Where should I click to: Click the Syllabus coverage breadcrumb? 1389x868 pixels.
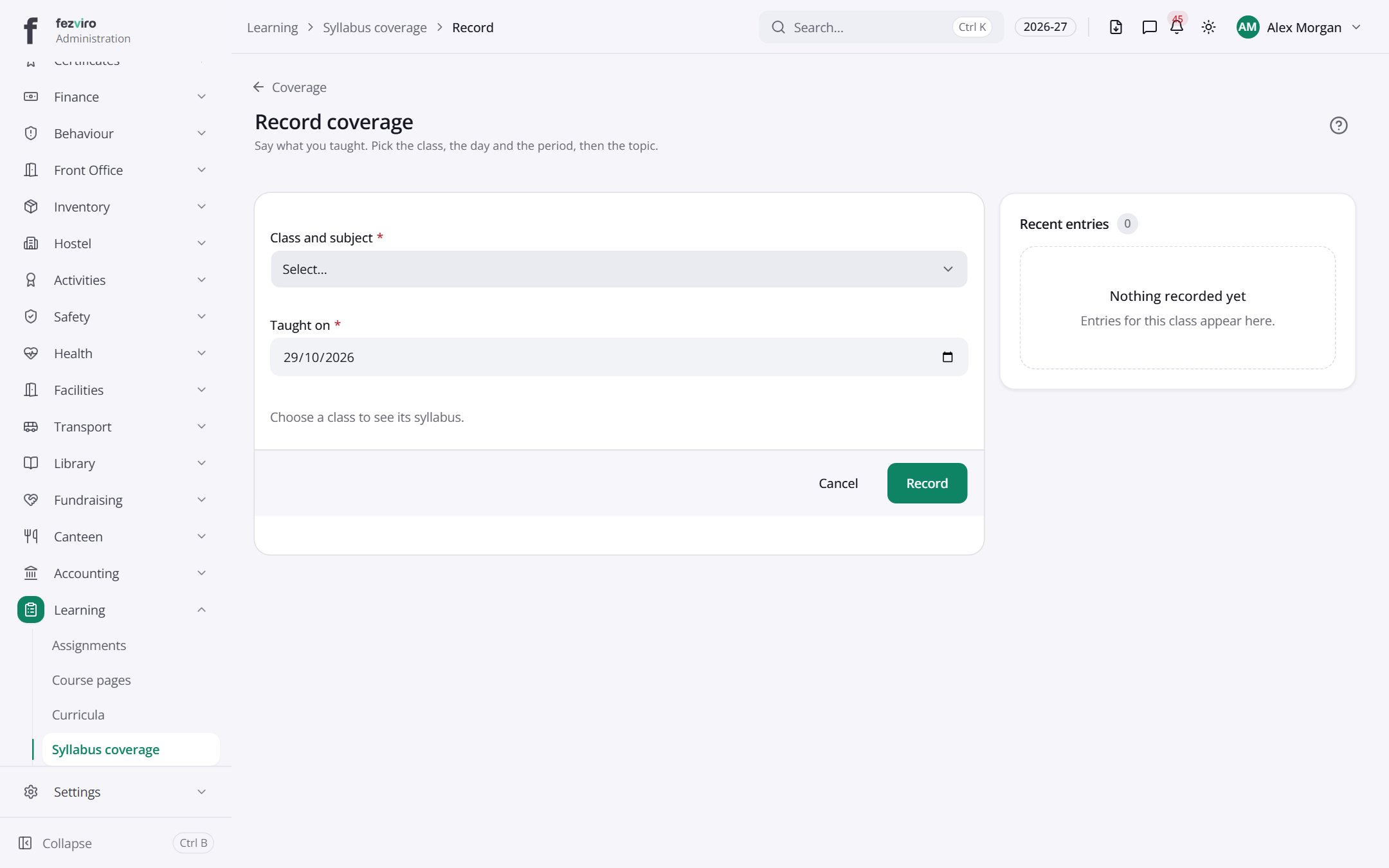(x=375, y=28)
